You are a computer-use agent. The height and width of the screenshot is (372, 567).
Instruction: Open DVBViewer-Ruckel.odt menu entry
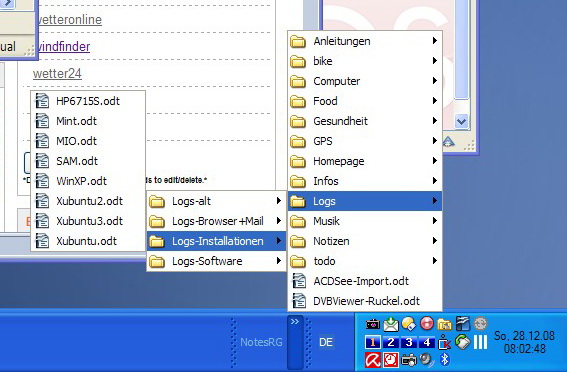point(365,301)
